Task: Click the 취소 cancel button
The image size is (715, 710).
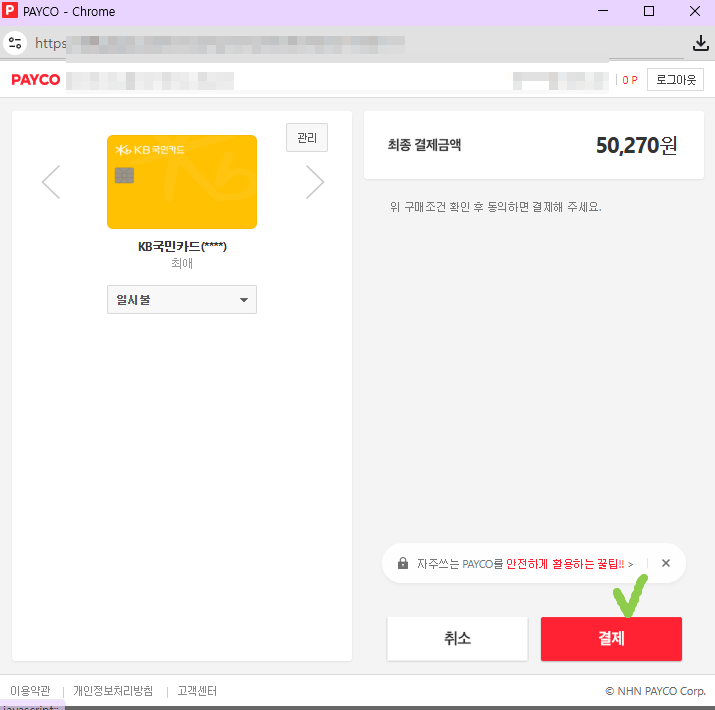Action: coord(457,638)
